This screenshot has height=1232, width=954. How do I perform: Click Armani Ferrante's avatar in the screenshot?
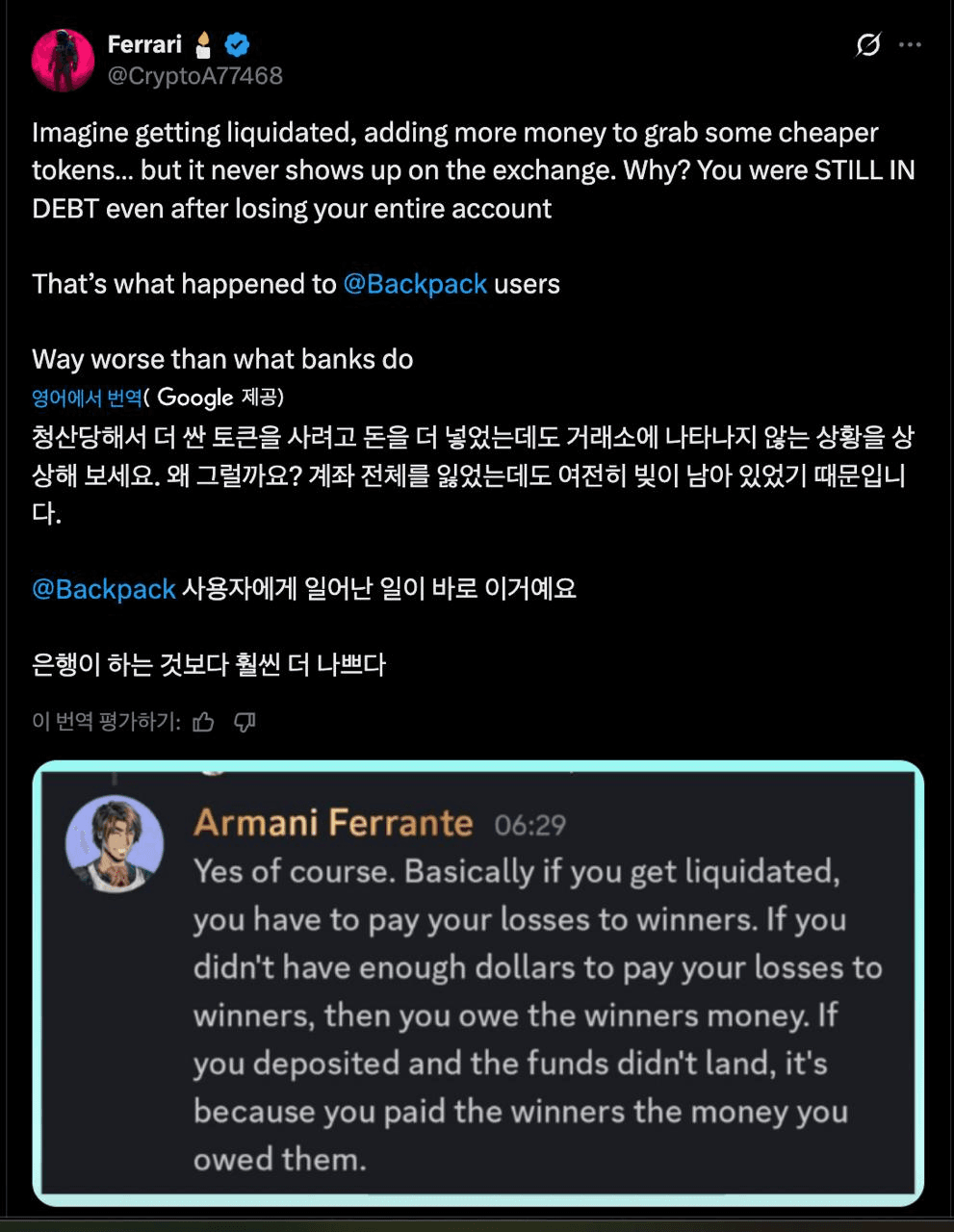[115, 844]
